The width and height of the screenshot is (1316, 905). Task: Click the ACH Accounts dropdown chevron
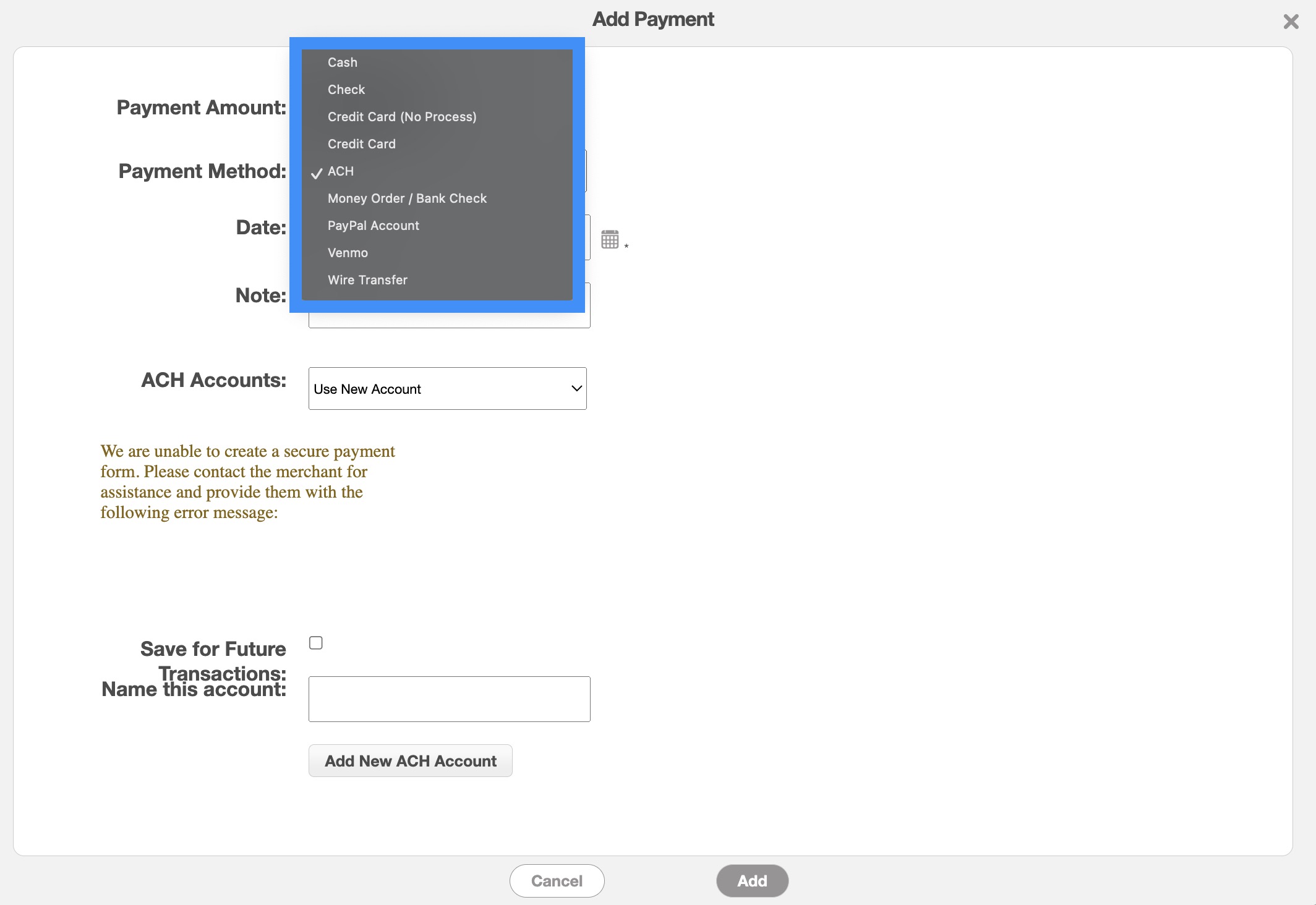pos(576,389)
